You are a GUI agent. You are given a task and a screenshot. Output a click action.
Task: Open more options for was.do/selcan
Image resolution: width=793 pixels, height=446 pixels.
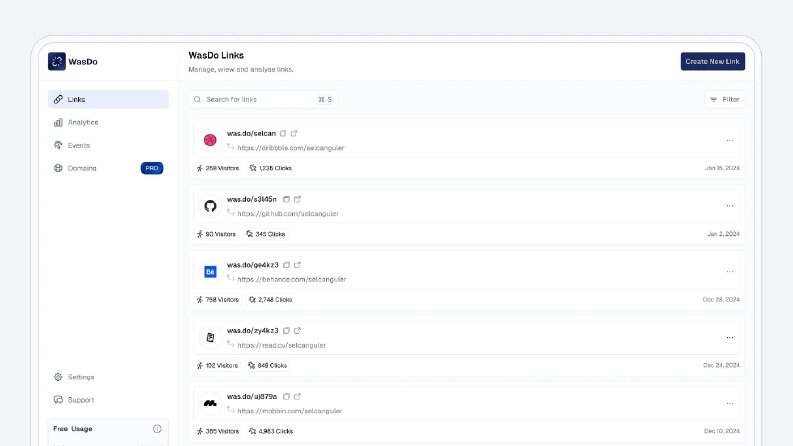tap(730, 140)
